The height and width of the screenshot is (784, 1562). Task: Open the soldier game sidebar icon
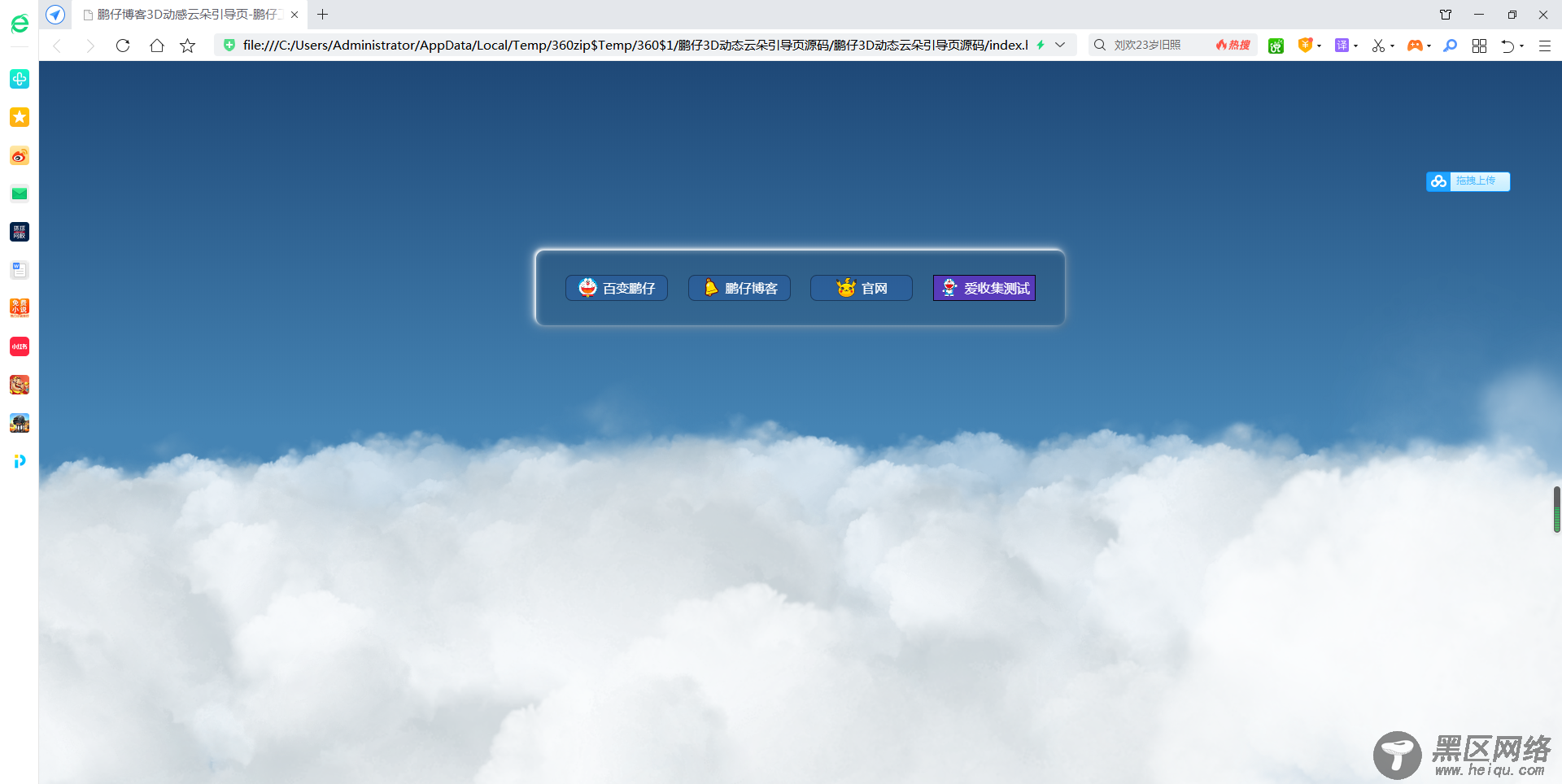(20, 423)
